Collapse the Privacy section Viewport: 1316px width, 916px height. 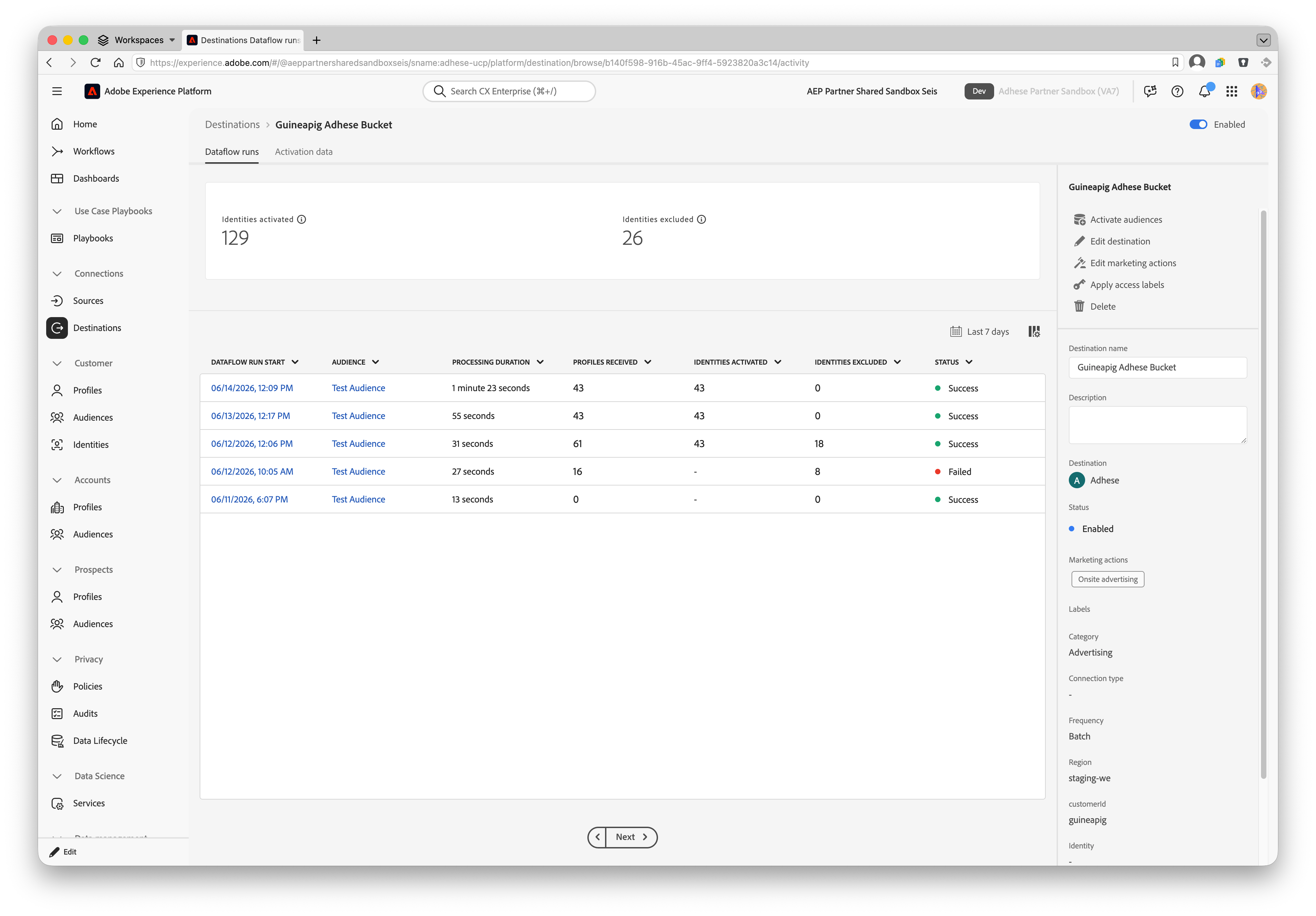[57, 659]
